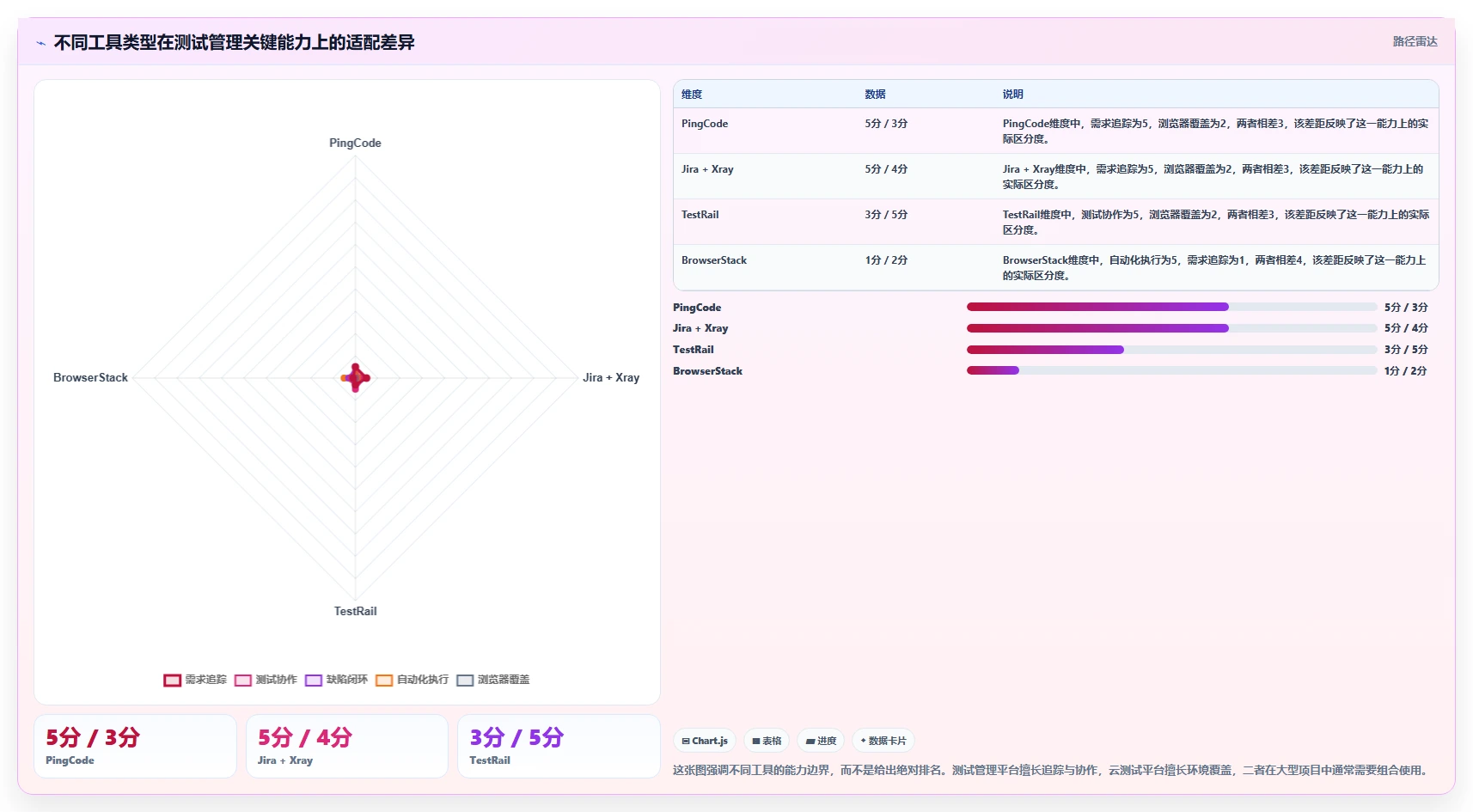Hide the 浏览器覆盖 legend series
The image size is (1473, 812).
click(x=492, y=680)
